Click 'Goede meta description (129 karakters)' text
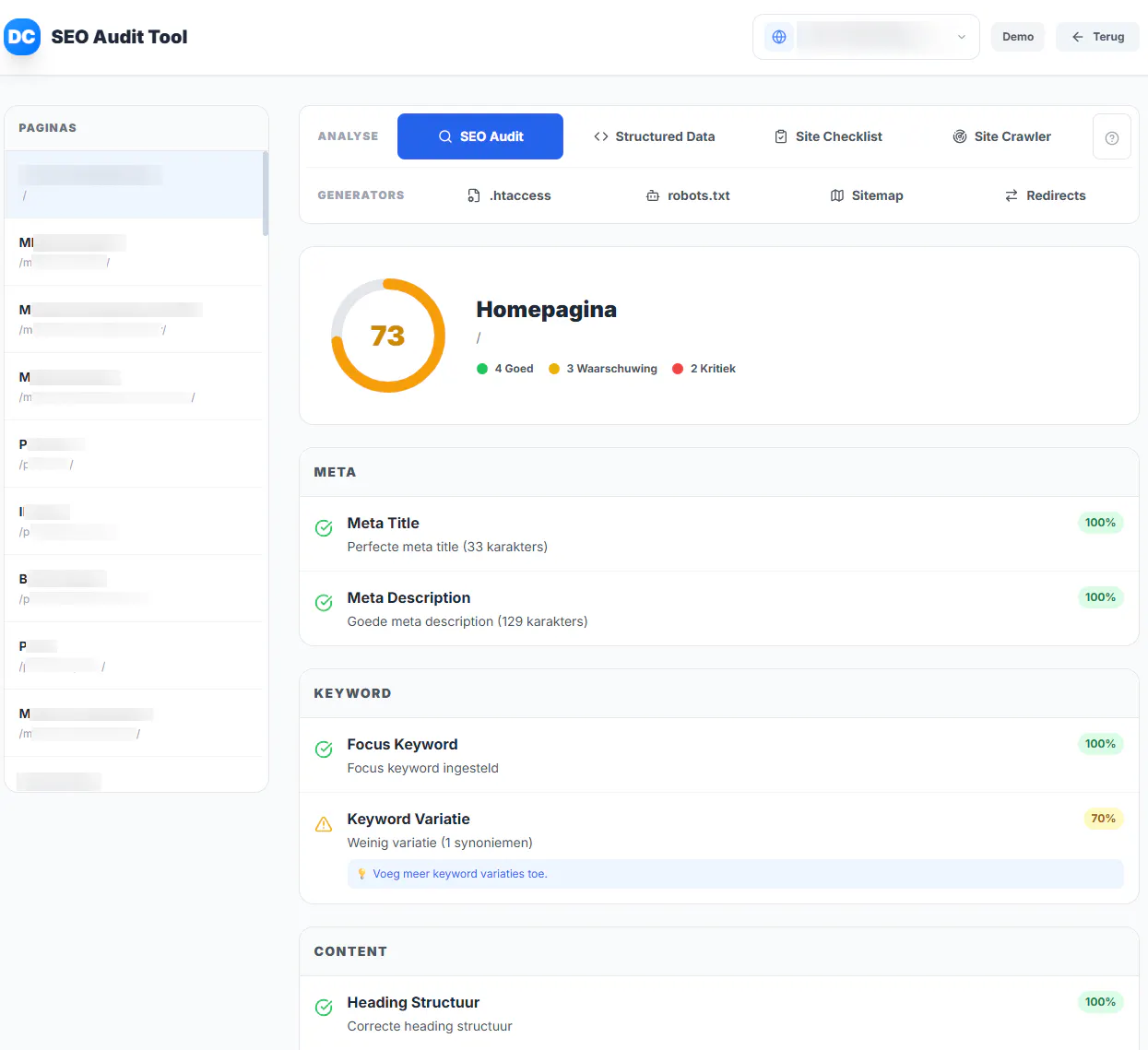The height and width of the screenshot is (1050, 1148). tap(467, 621)
